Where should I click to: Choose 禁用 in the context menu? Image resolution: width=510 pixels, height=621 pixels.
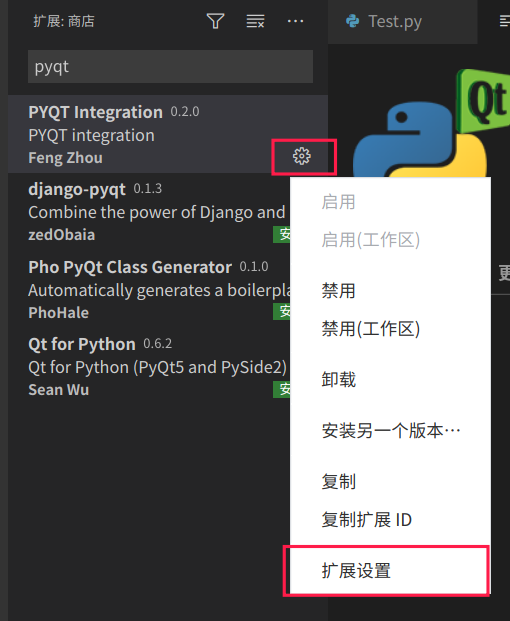tap(390, 291)
